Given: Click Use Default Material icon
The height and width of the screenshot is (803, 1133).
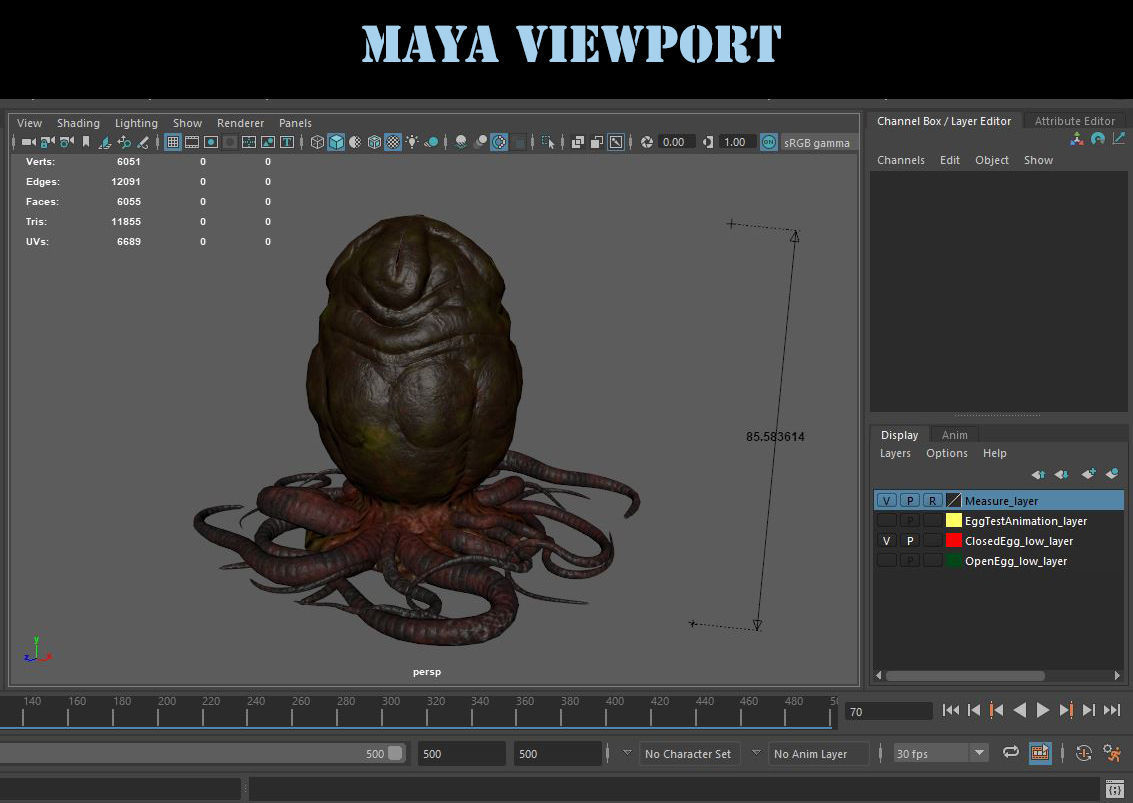Looking at the screenshot, I should 355,142.
